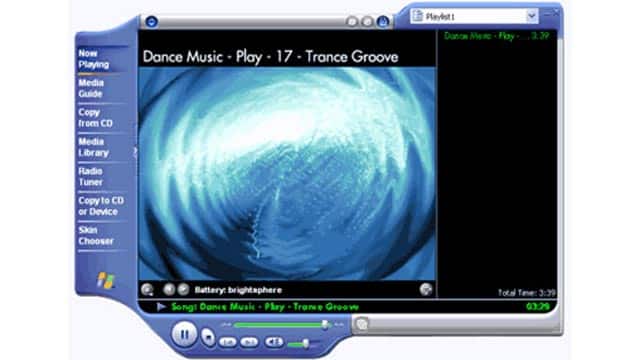
Task: Hide the playlist pane button
Action: [x=383, y=22]
